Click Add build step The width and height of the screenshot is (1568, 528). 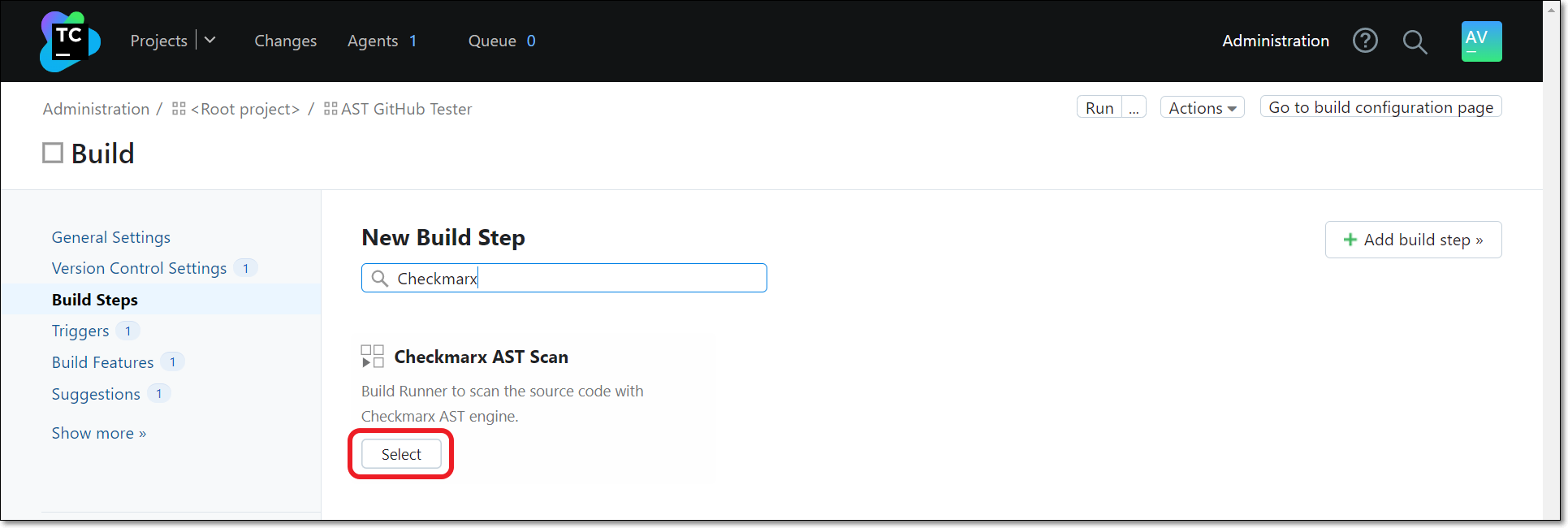click(1414, 240)
